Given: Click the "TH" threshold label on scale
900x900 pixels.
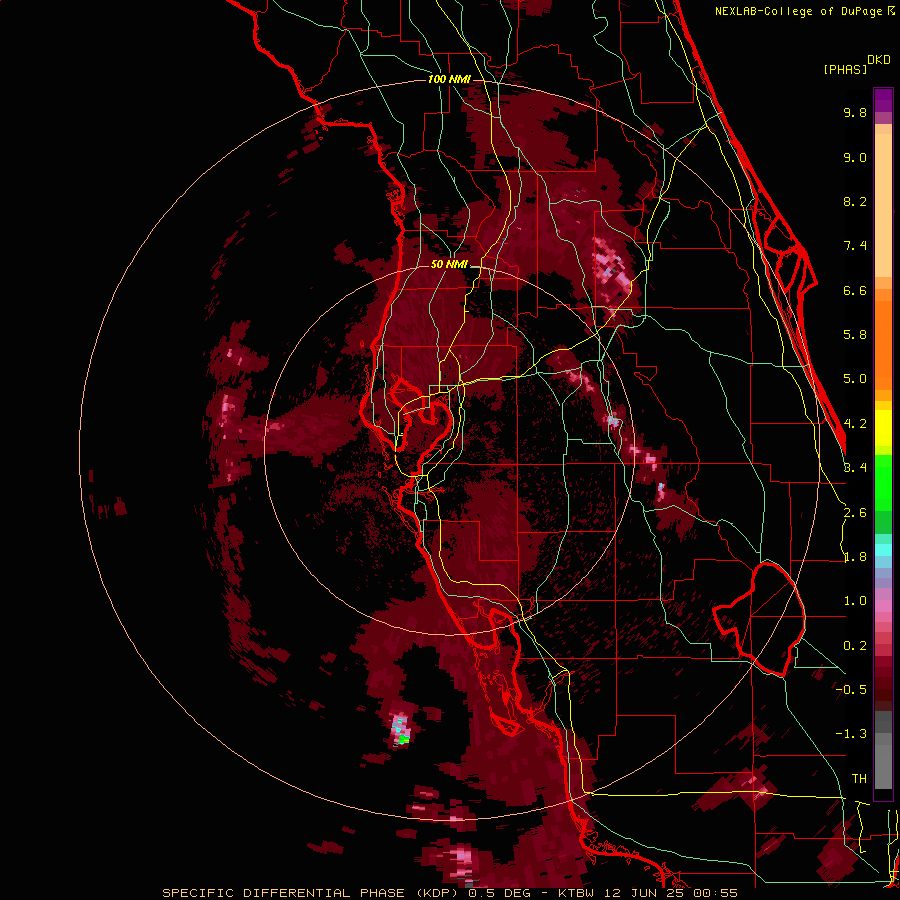Looking at the screenshot, I should click(859, 779).
